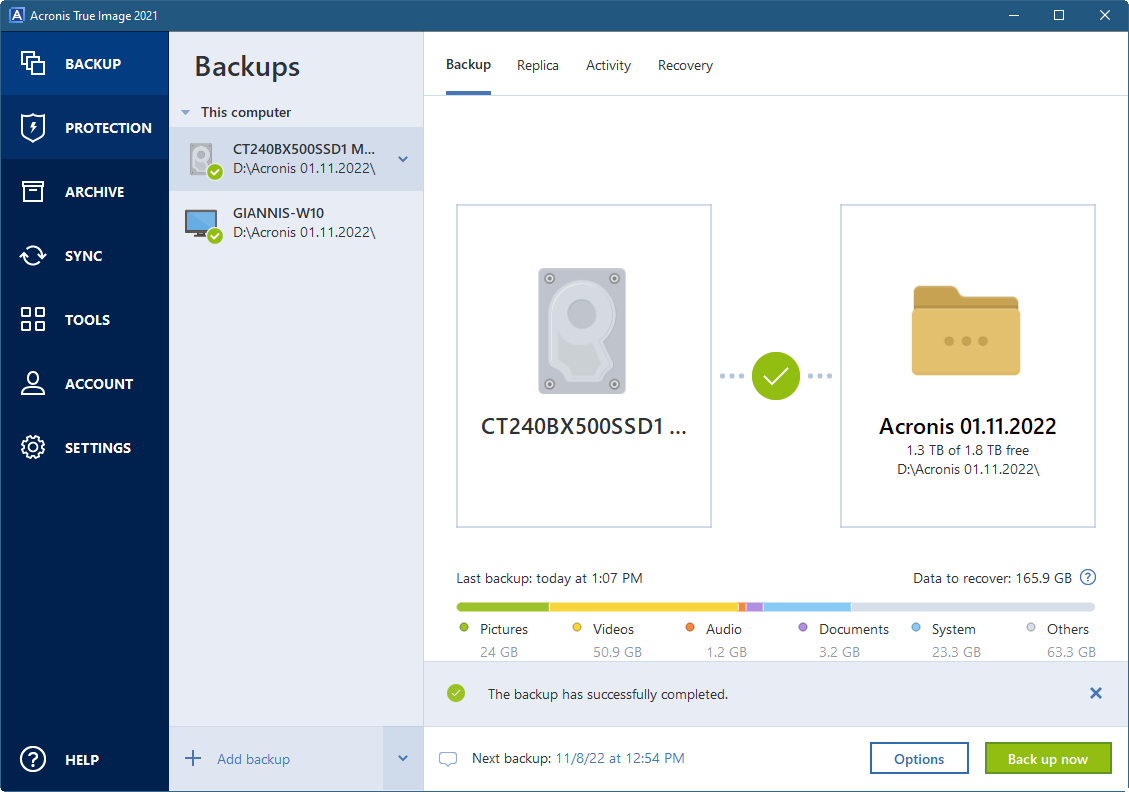Click the blue System segment of usage bar
This screenshot has width=1129, height=792.
(806, 607)
